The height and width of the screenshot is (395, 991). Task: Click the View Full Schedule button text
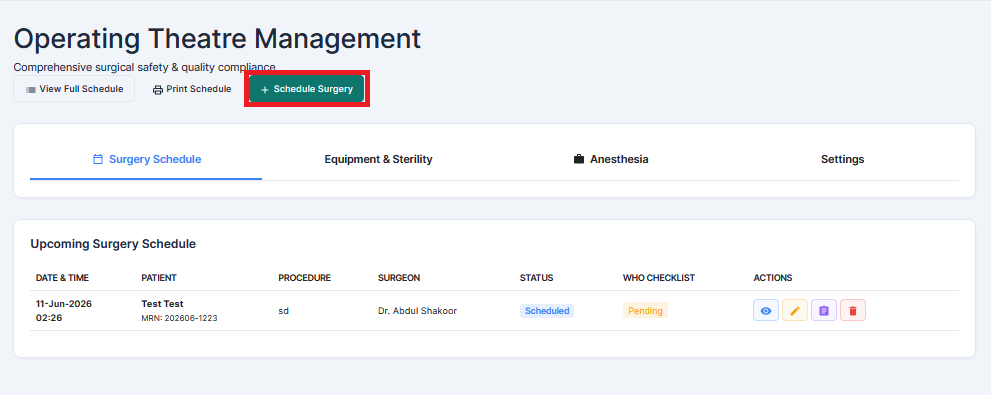click(81, 89)
